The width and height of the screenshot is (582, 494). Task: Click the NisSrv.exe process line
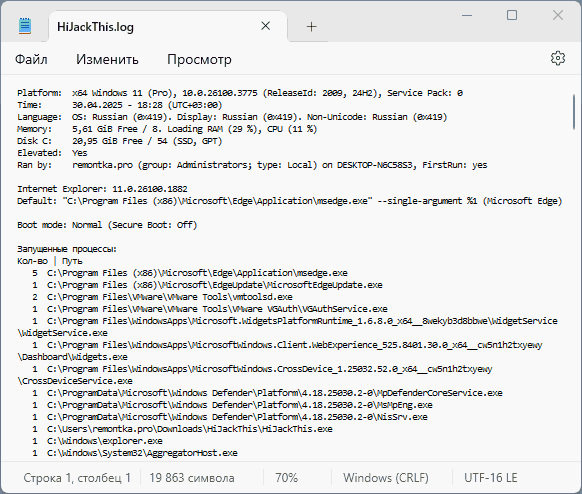[x=230, y=417]
